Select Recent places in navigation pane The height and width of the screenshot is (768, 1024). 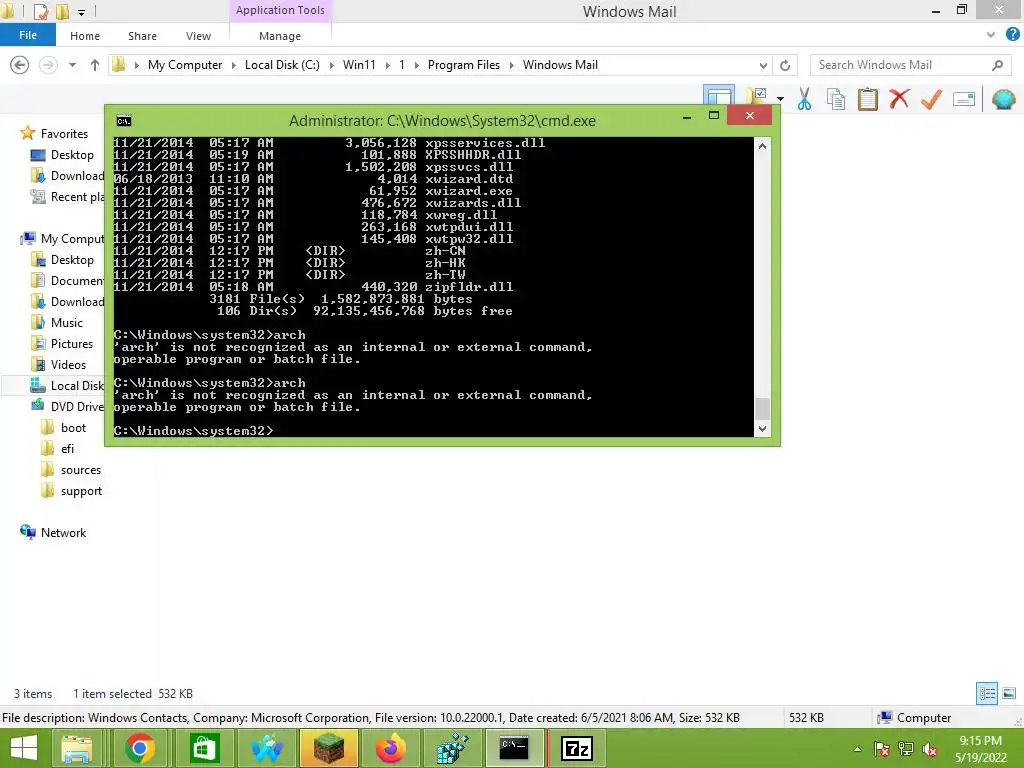tap(77, 197)
